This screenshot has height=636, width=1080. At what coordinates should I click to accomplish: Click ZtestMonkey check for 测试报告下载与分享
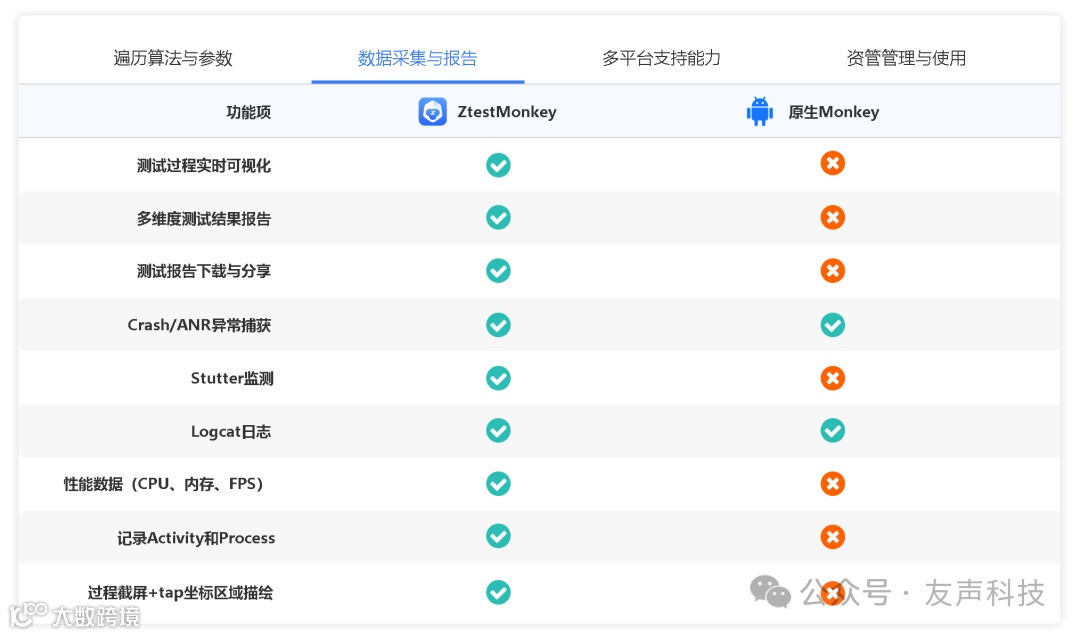coord(498,270)
